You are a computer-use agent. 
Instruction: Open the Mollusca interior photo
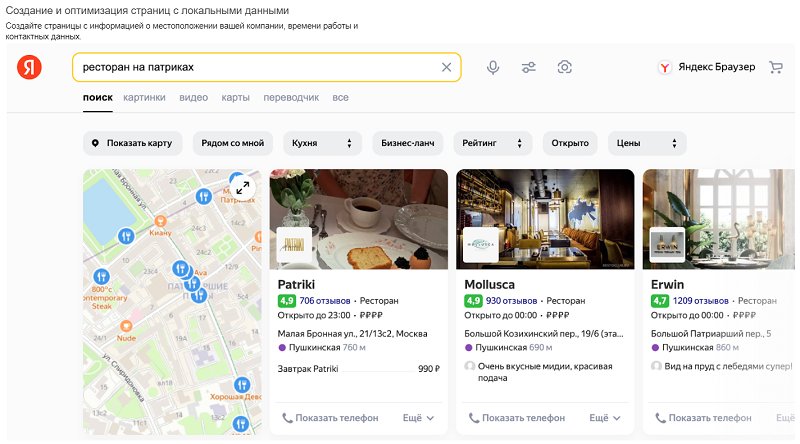[x=545, y=219]
